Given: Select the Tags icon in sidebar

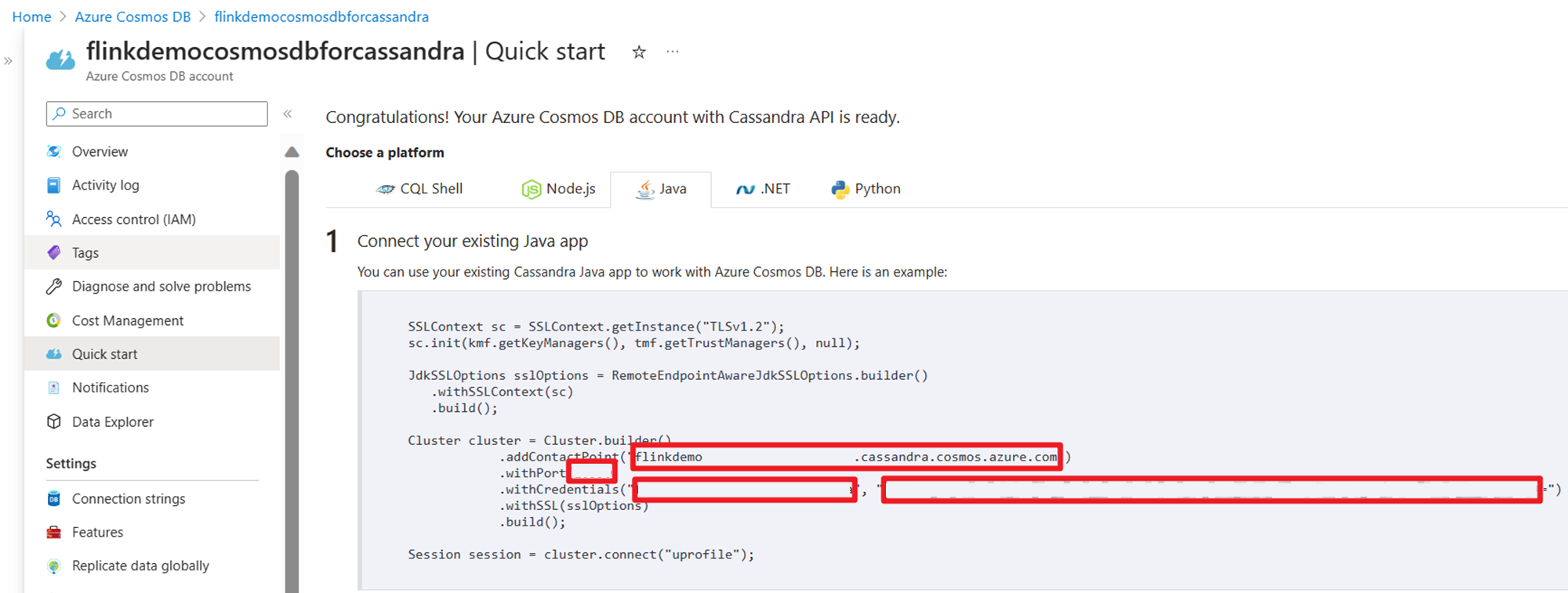Looking at the screenshot, I should [53, 252].
